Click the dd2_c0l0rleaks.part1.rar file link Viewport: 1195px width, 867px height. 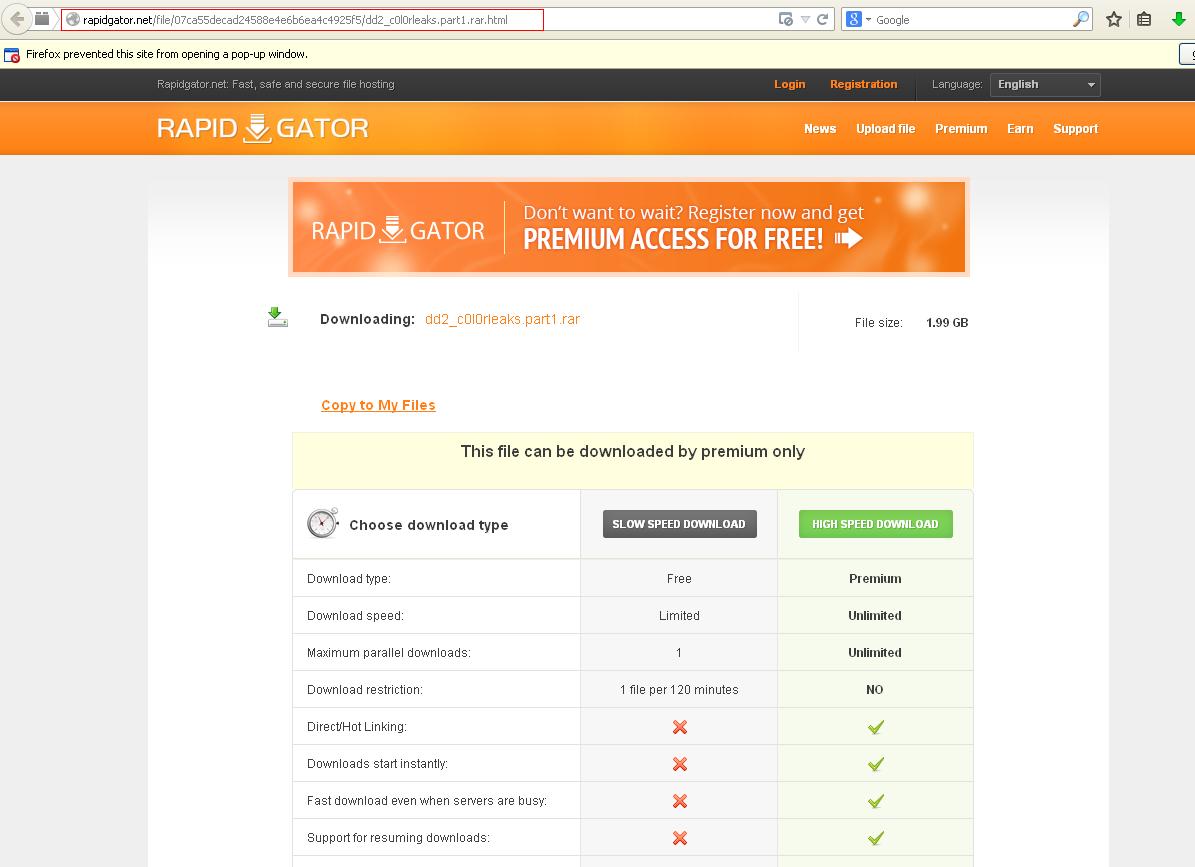[502, 319]
